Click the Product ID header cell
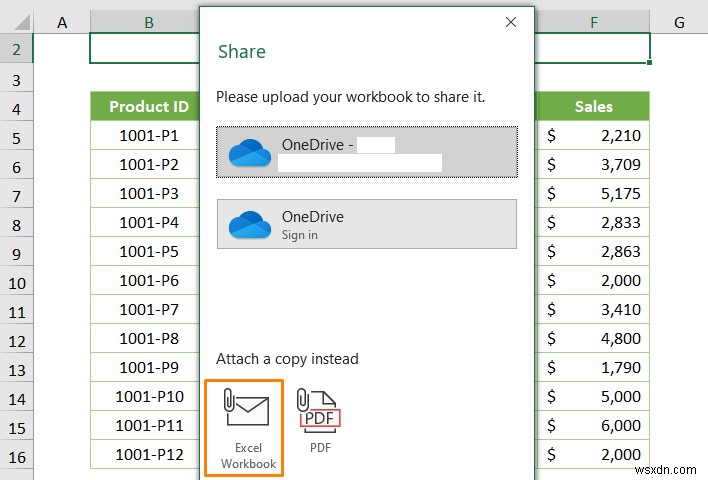Screen dimensions: 708x480 [x=148, y=107]
